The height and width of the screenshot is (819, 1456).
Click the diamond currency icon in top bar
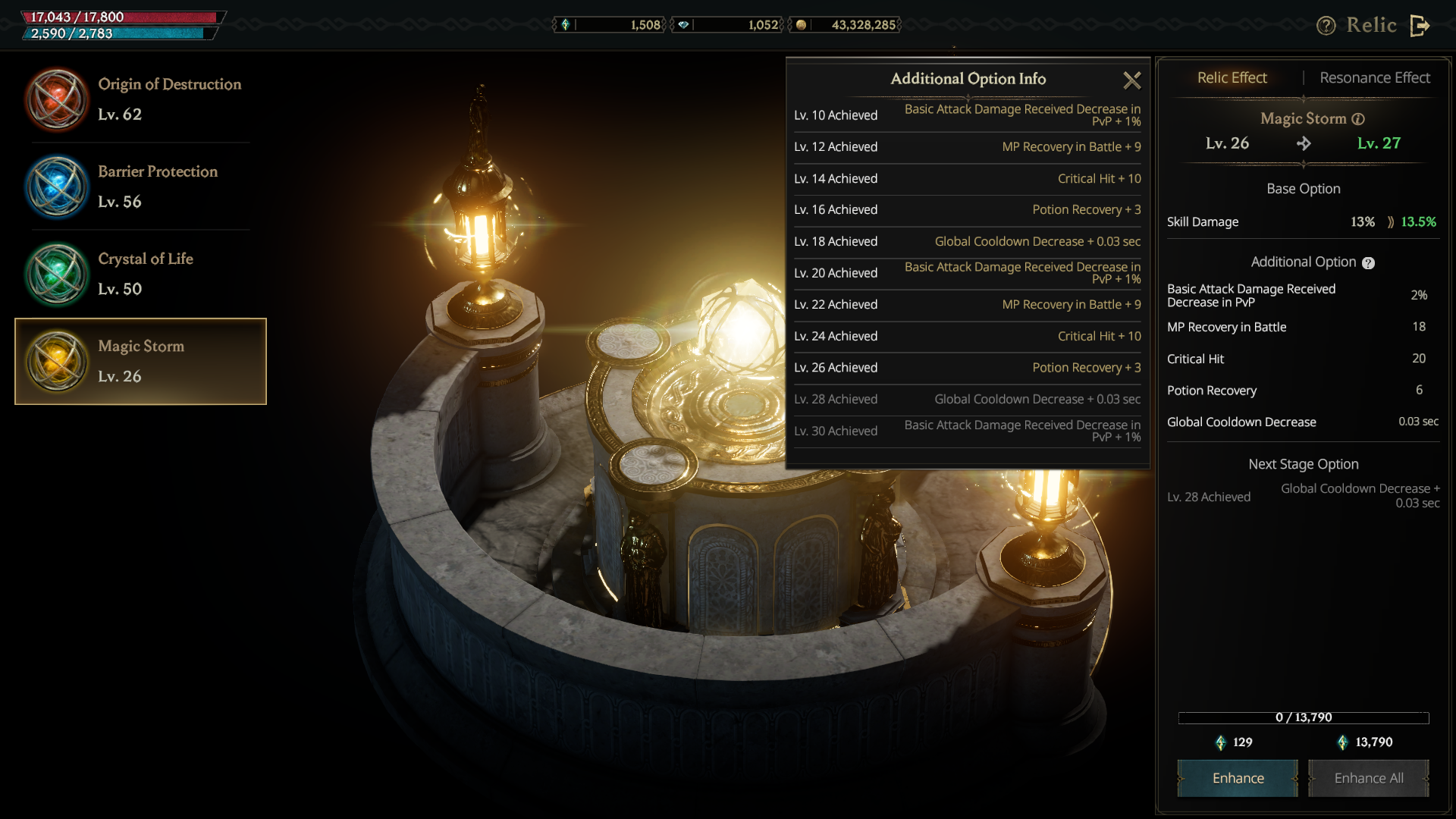(683, 25)
